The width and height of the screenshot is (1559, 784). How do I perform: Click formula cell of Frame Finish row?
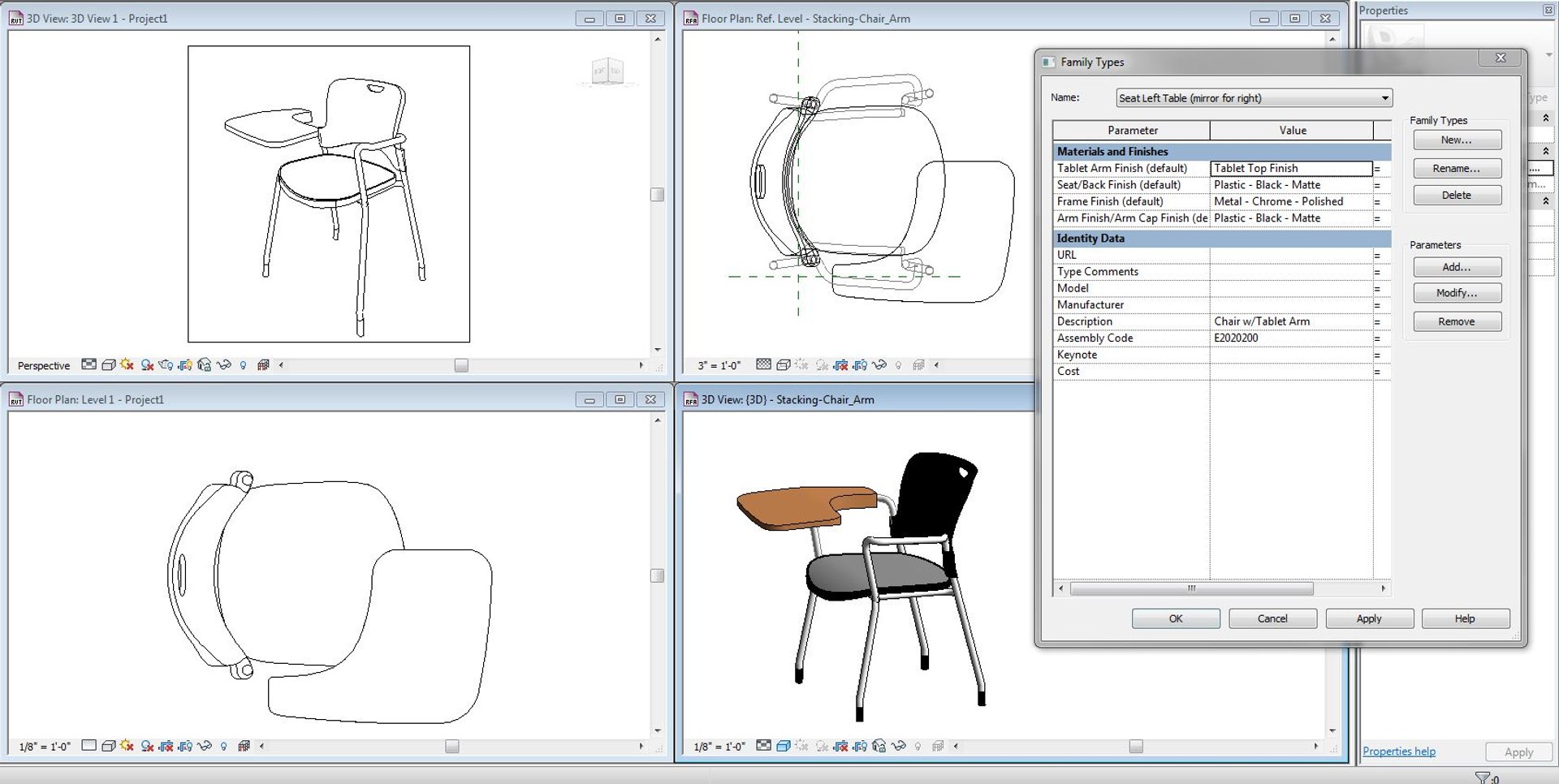coord(1381,201)
